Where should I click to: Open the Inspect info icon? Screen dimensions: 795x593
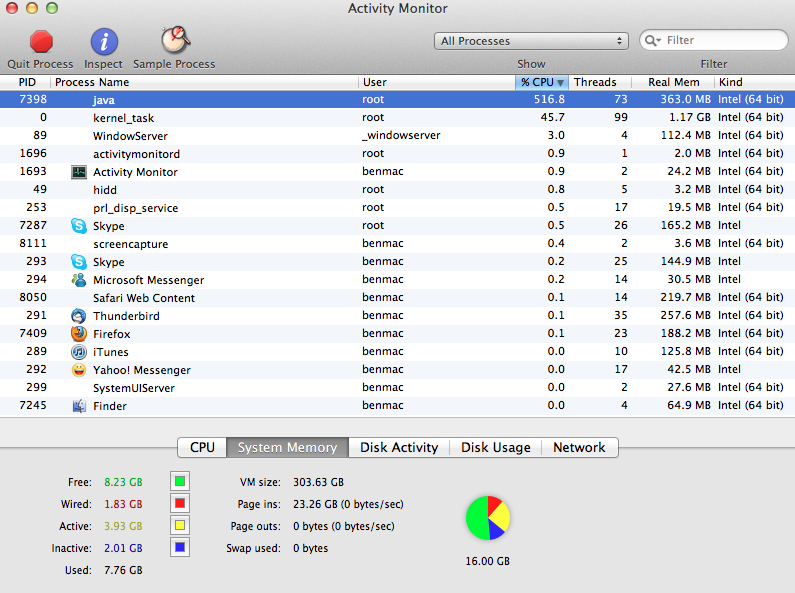[104, 42]
